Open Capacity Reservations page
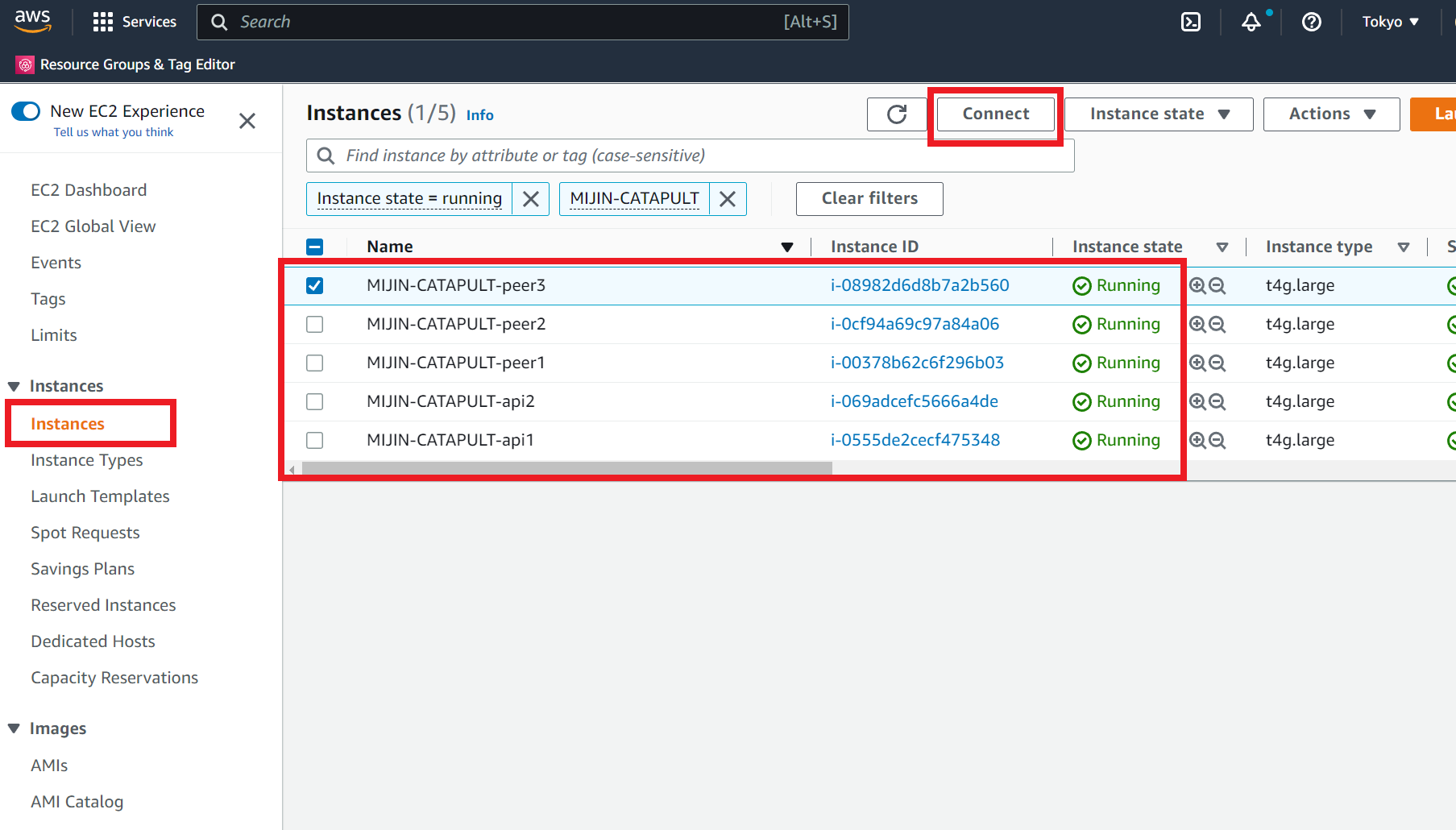 coord(114,678)
